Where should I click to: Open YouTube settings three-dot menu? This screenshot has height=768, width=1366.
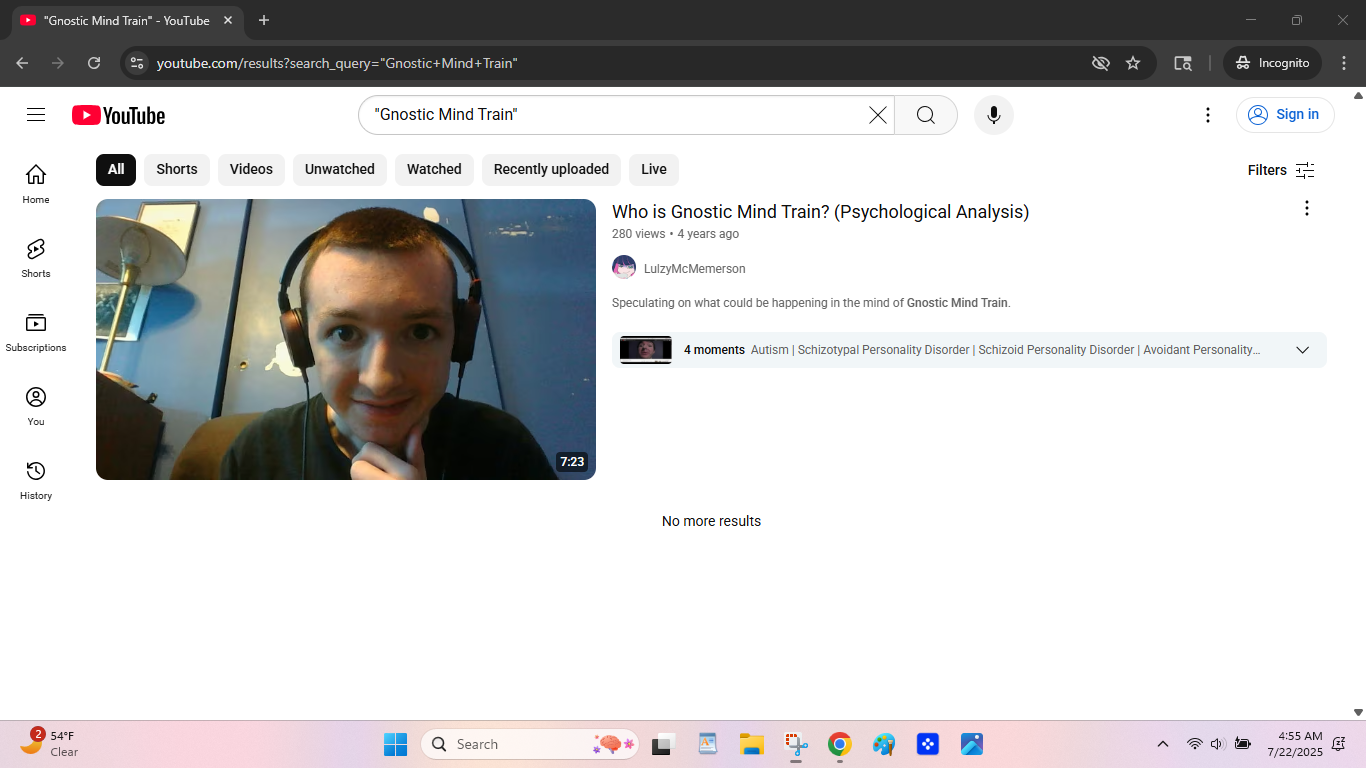(1208, 115)
